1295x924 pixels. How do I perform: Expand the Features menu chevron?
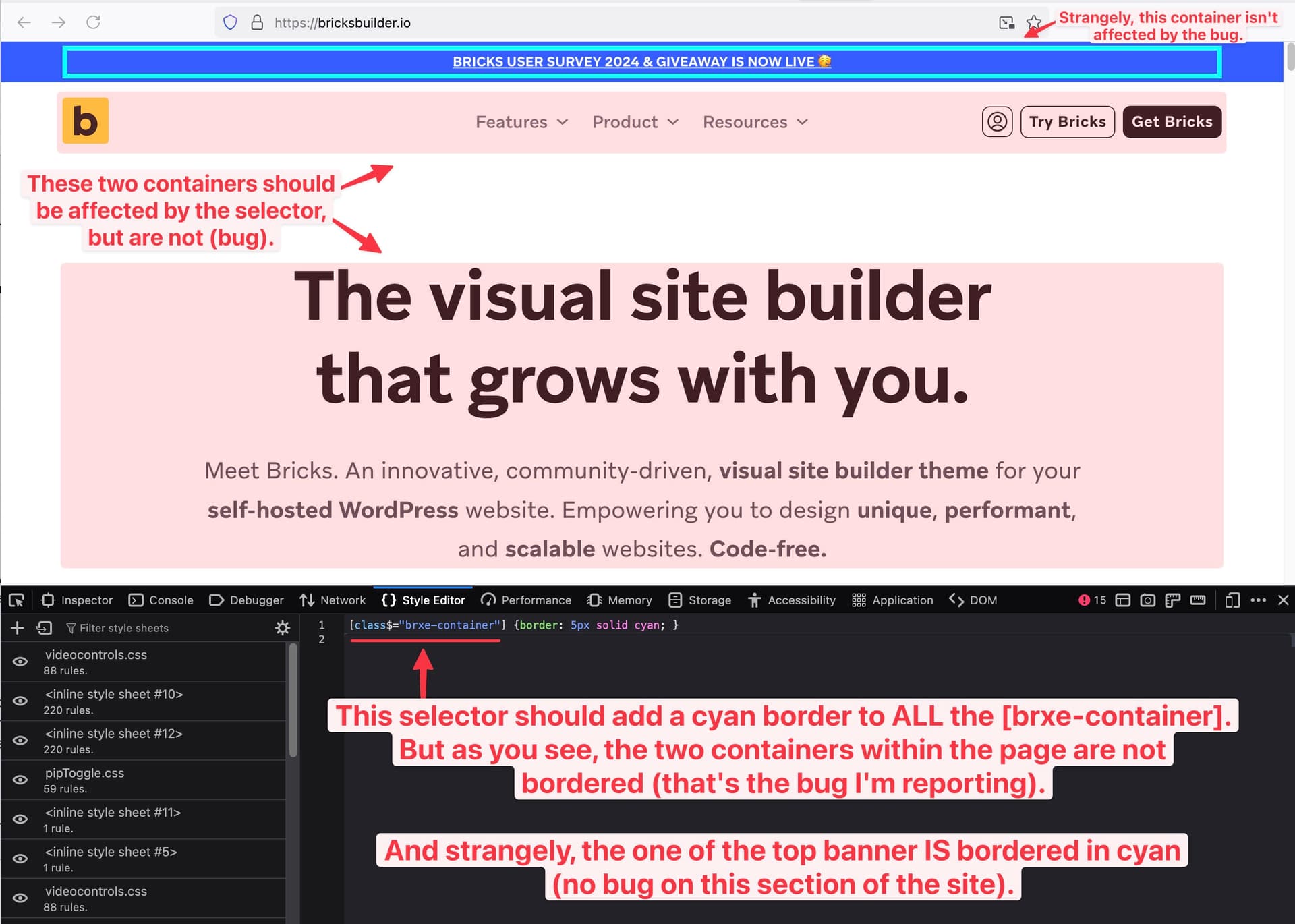563,122
